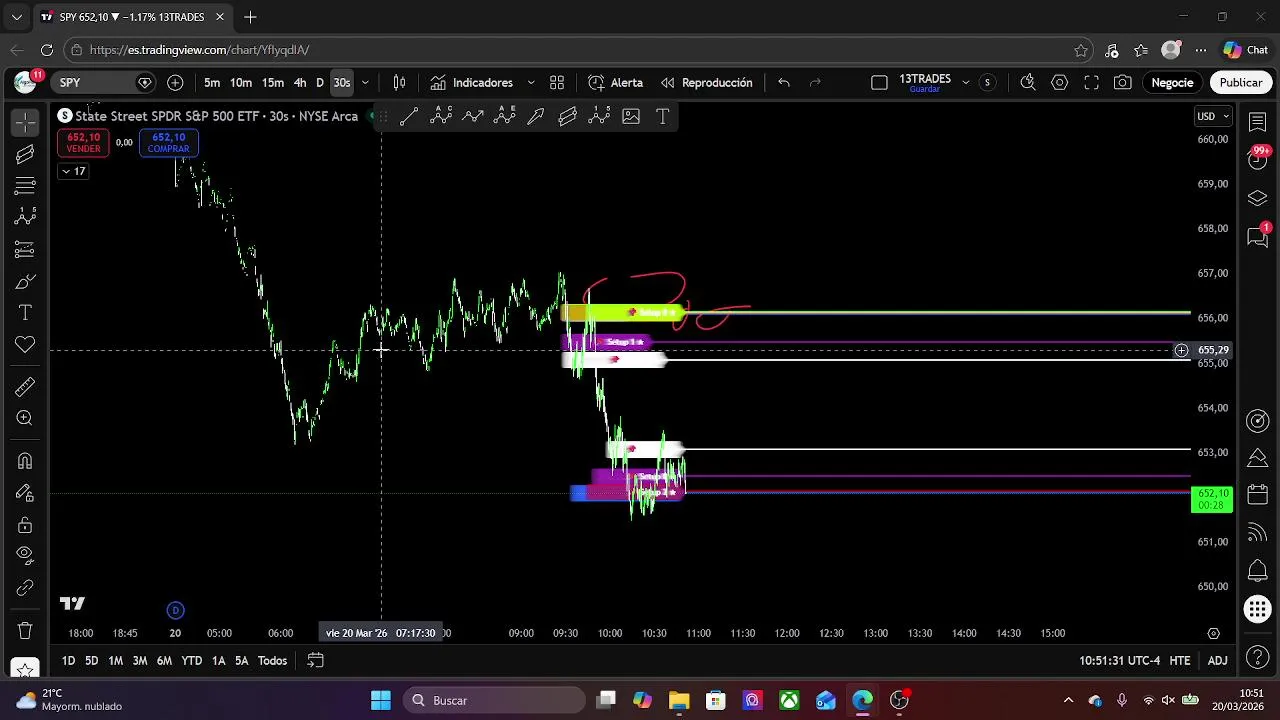Open the watchlist panel icon
The width and height of the screenshot is (1280, 720).
pos(1258,122)
